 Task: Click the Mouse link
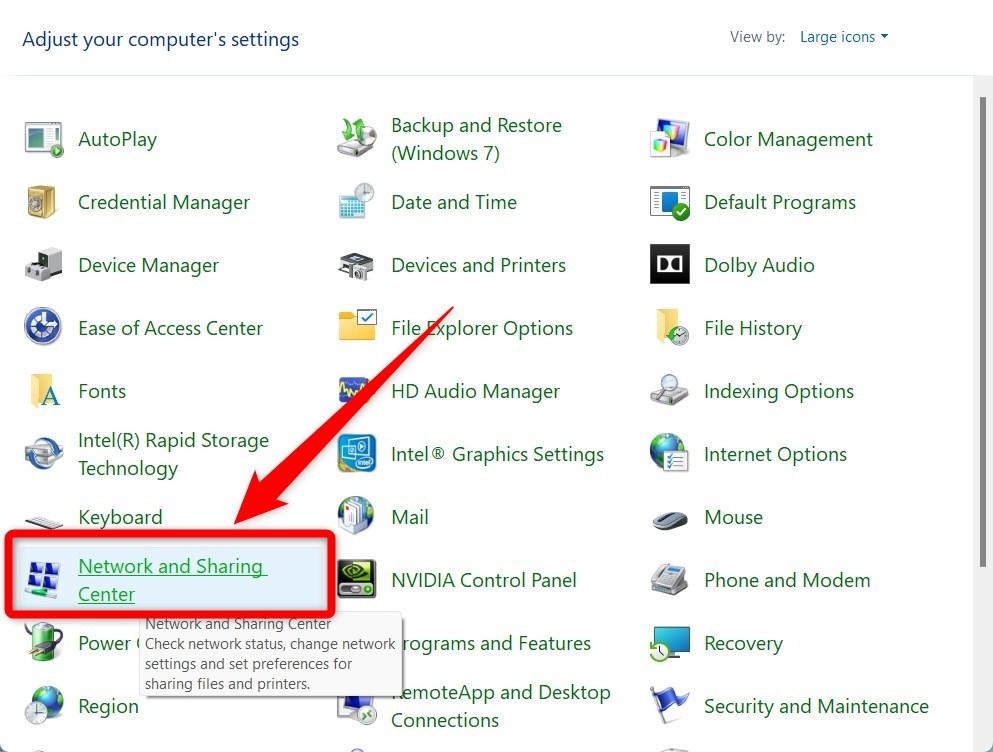(x=733, y=517)
